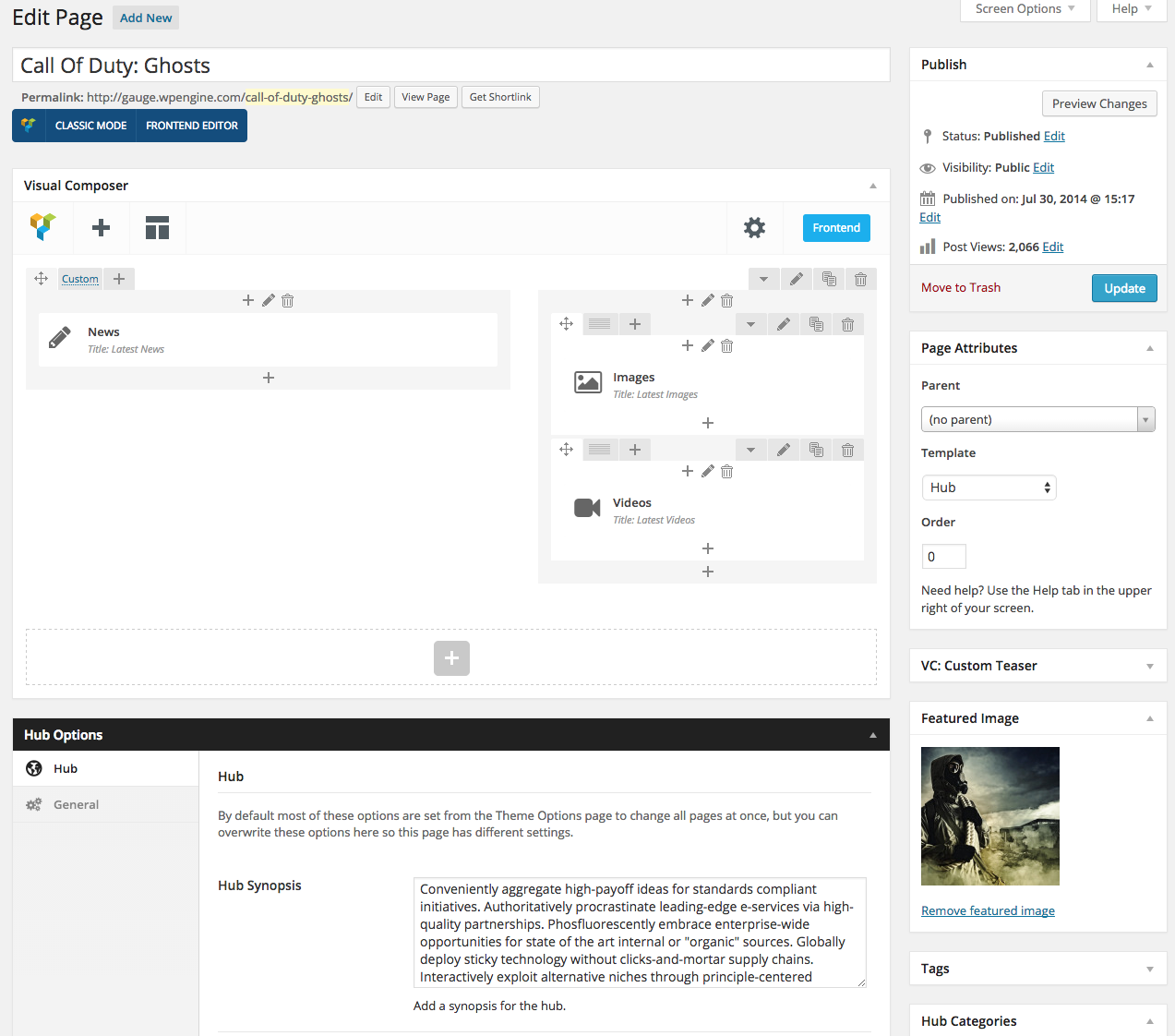Expand the VC: Custom Teaser panel
The height and width of the screenshot is (1036, 1175).
point(1149,666)
